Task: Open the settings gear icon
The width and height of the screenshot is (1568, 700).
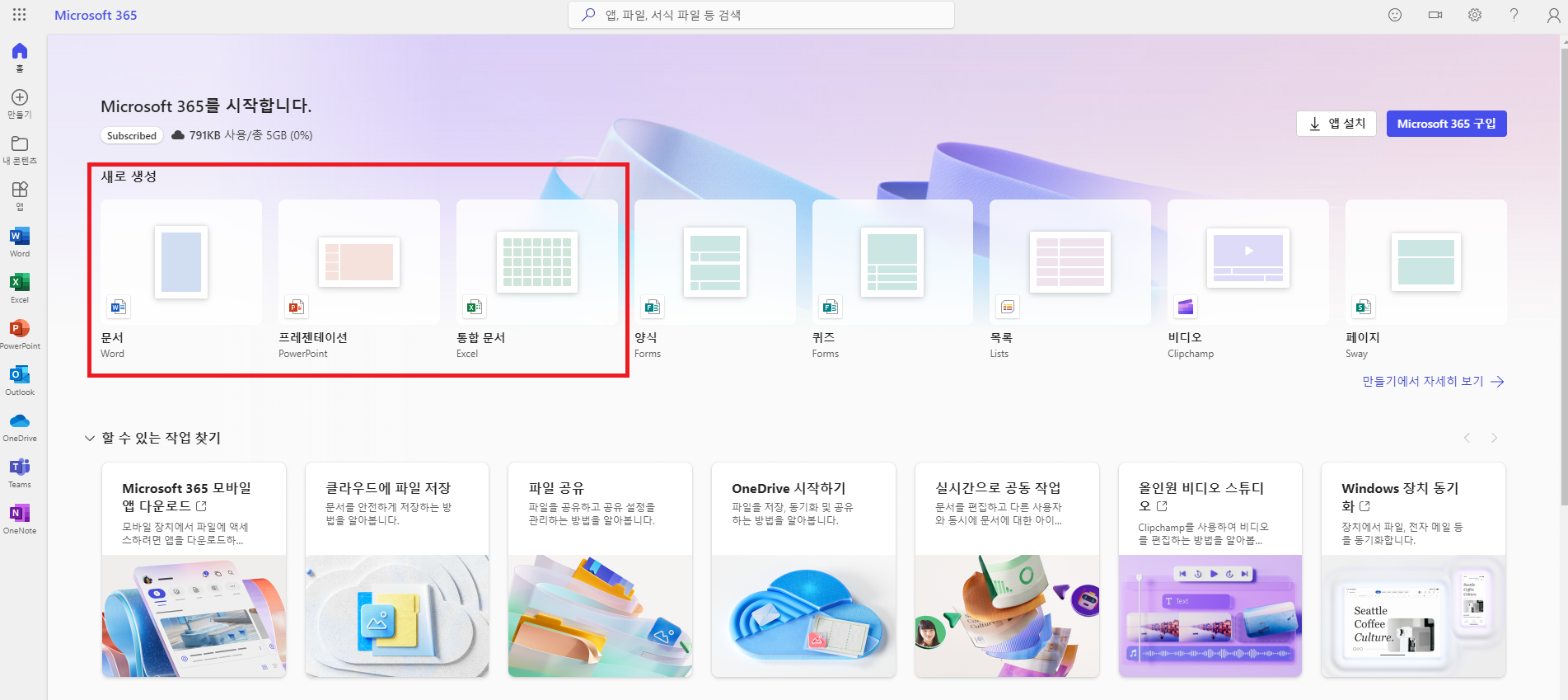Action: click(x=1475, y=15)
